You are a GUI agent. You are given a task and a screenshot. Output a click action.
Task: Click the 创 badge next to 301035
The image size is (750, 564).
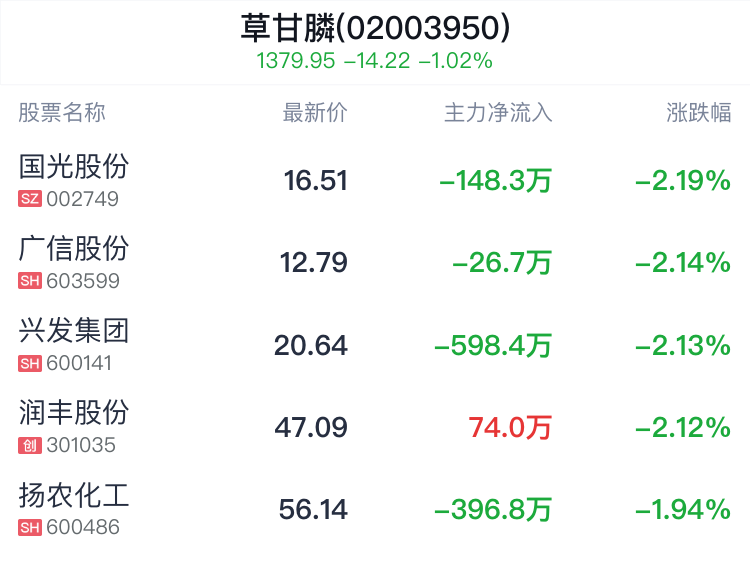click(30, 445)
